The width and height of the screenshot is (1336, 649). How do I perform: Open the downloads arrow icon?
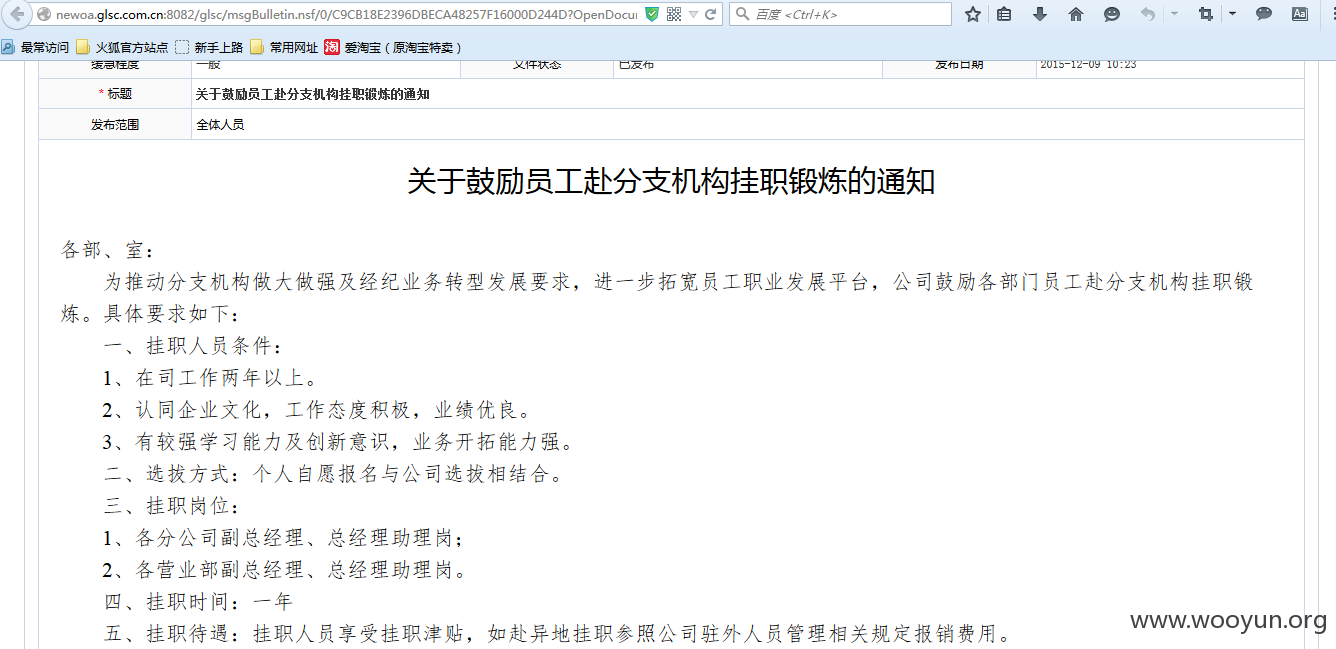pyautogui.click(x=1040, y=15)
